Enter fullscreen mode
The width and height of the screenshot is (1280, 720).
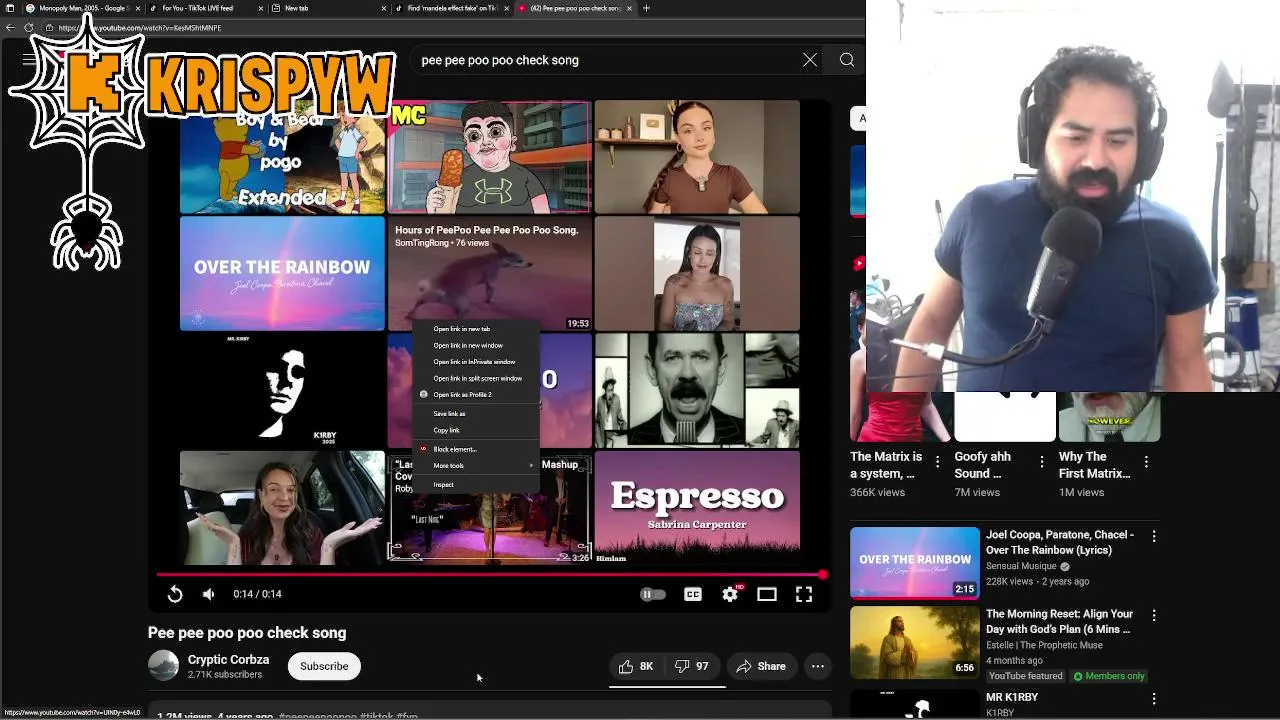coord(804,594)
